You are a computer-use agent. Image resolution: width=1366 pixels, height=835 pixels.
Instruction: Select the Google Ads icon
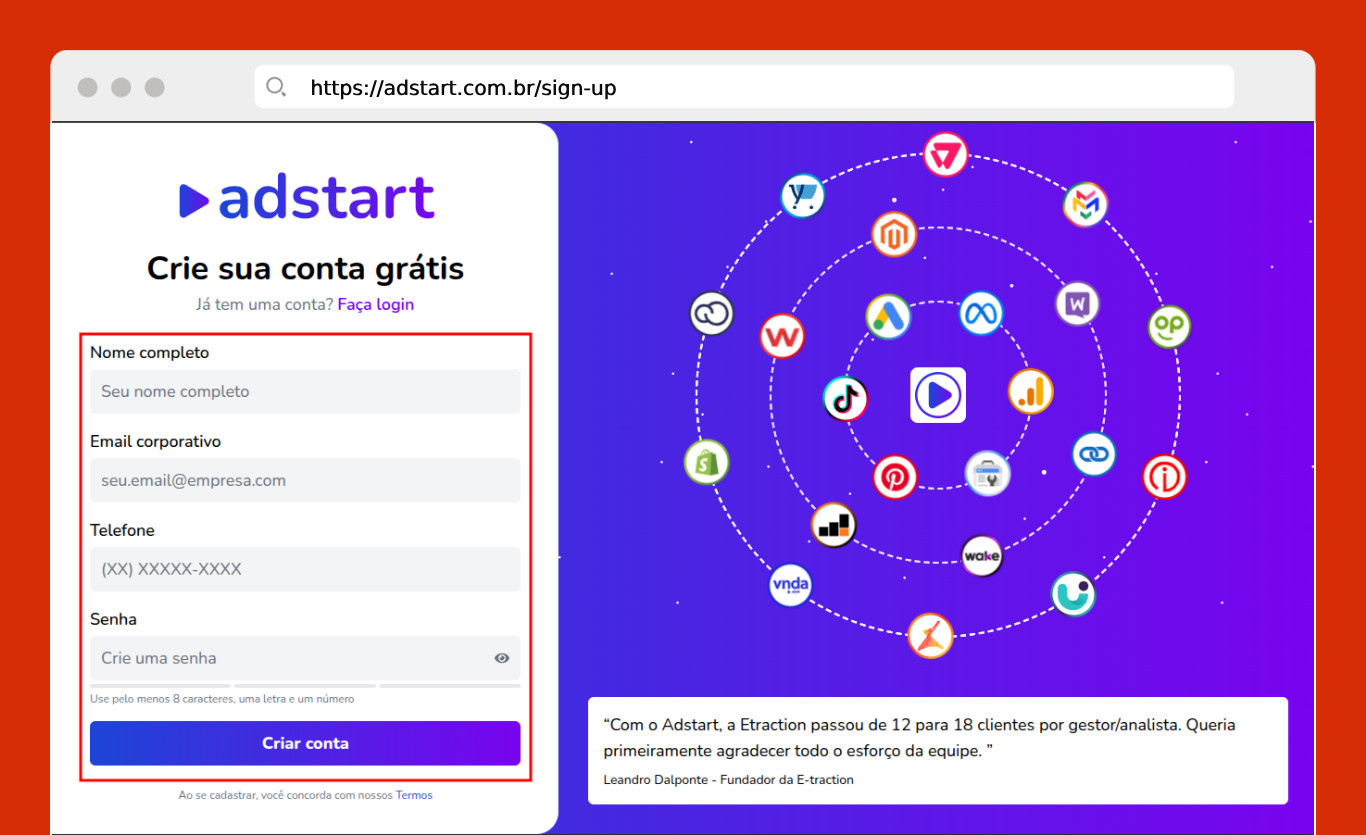coord(888,317)
